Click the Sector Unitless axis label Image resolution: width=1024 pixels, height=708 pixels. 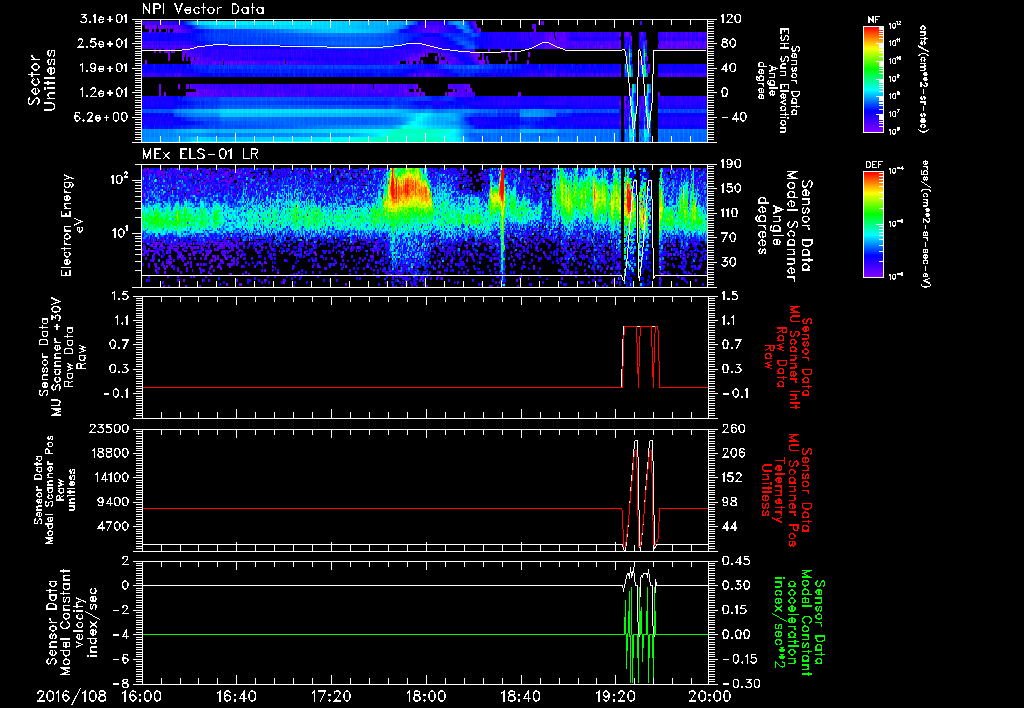42,80
